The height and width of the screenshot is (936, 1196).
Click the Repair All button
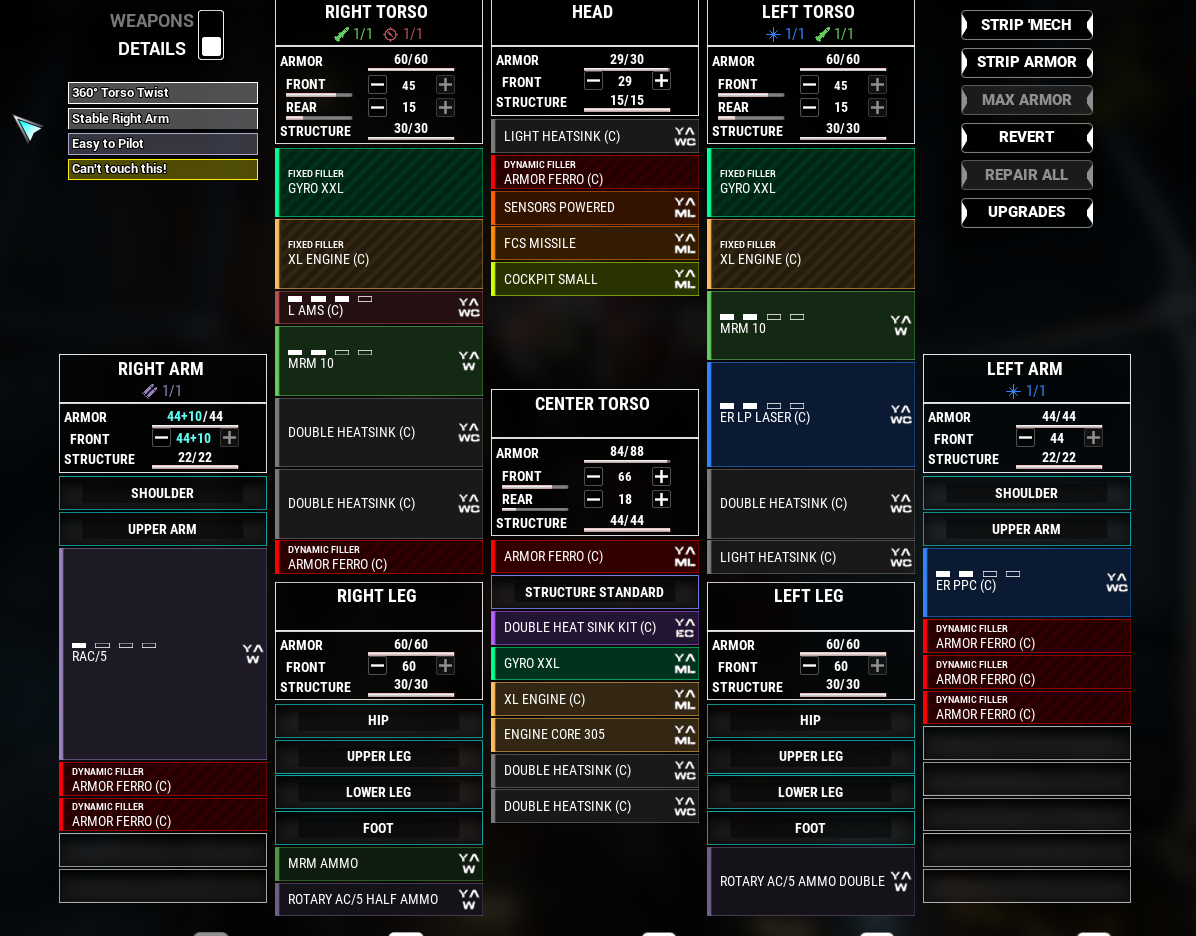1027,175
